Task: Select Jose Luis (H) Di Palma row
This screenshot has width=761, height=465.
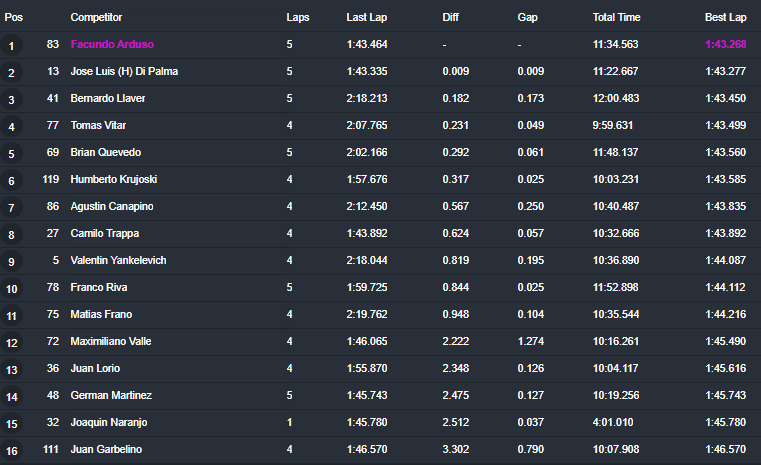Action: 380,71
